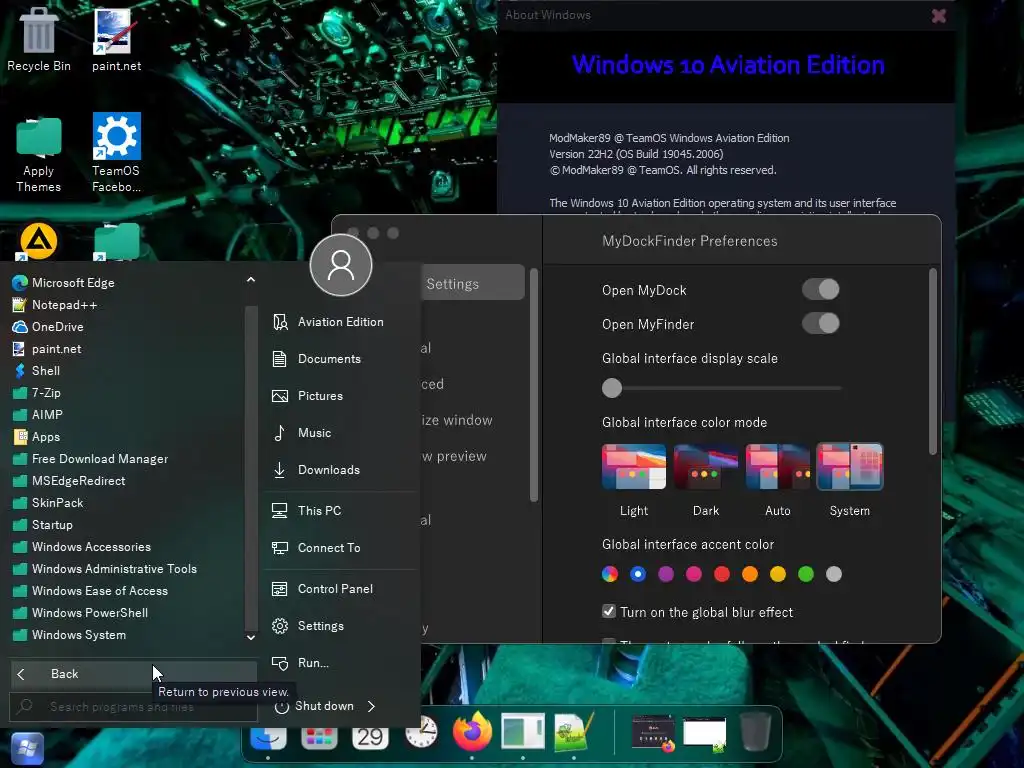Uncheck Turn on the global blur effect
The image size is (1024, 768).
tap(609, 611)
